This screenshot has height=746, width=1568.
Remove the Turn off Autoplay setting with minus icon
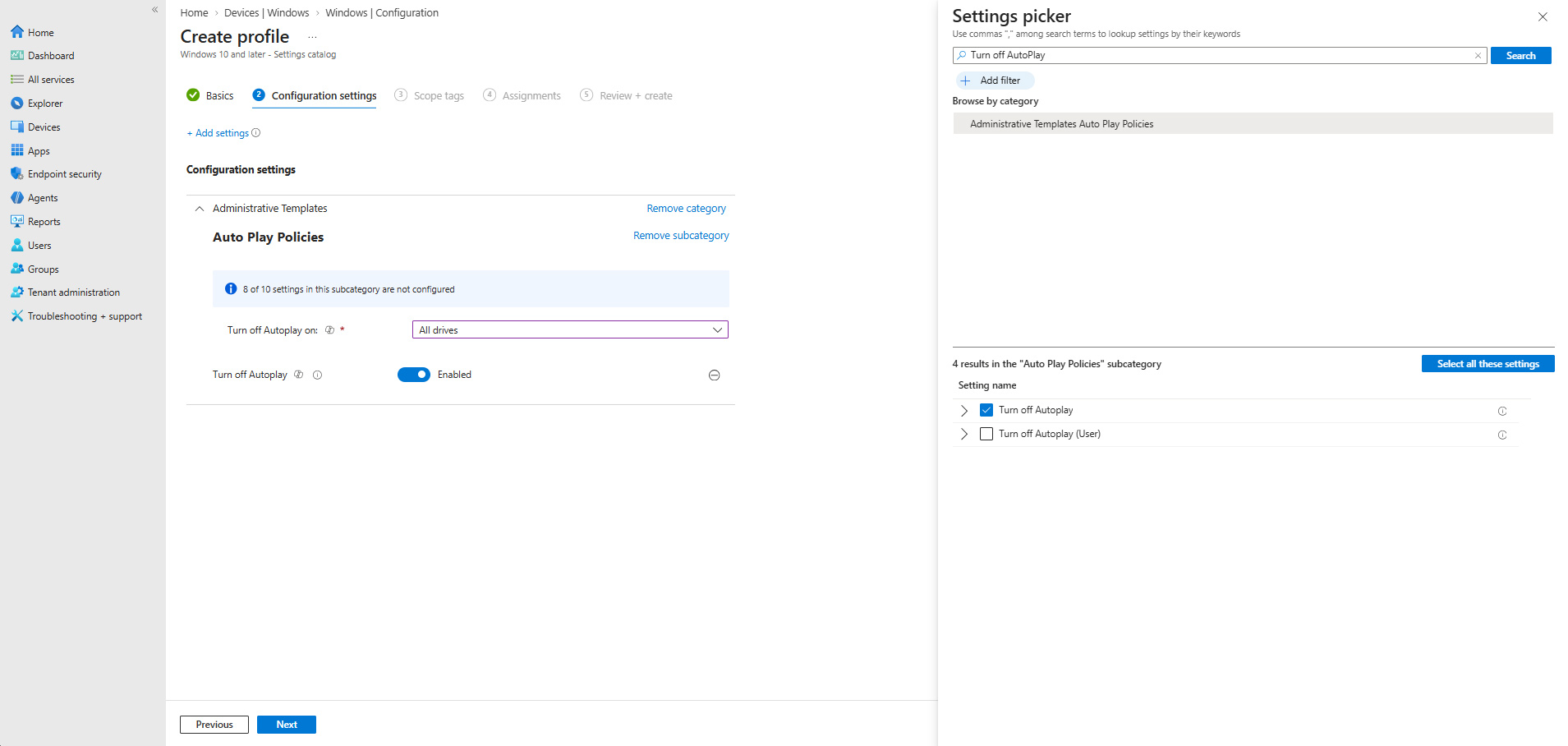coord(715,375)
